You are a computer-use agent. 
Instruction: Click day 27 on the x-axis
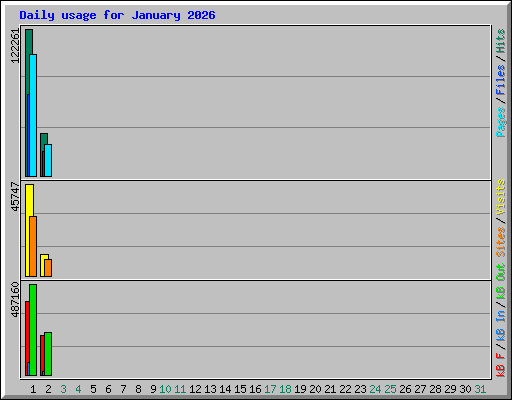[420, 389]
